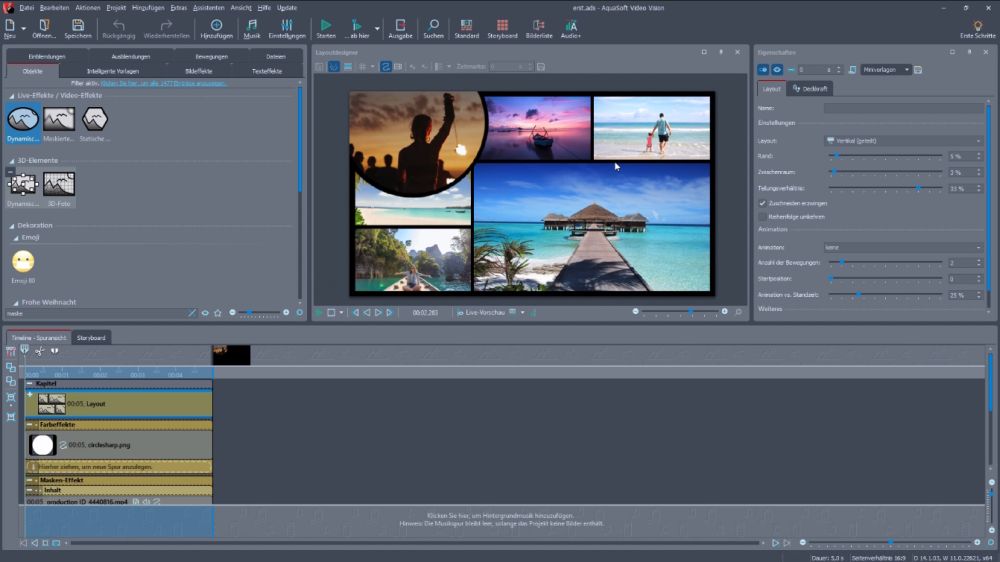Collapse the Kapitel track in timeline
Screen dimensions: 1000x562
[30, 383]
